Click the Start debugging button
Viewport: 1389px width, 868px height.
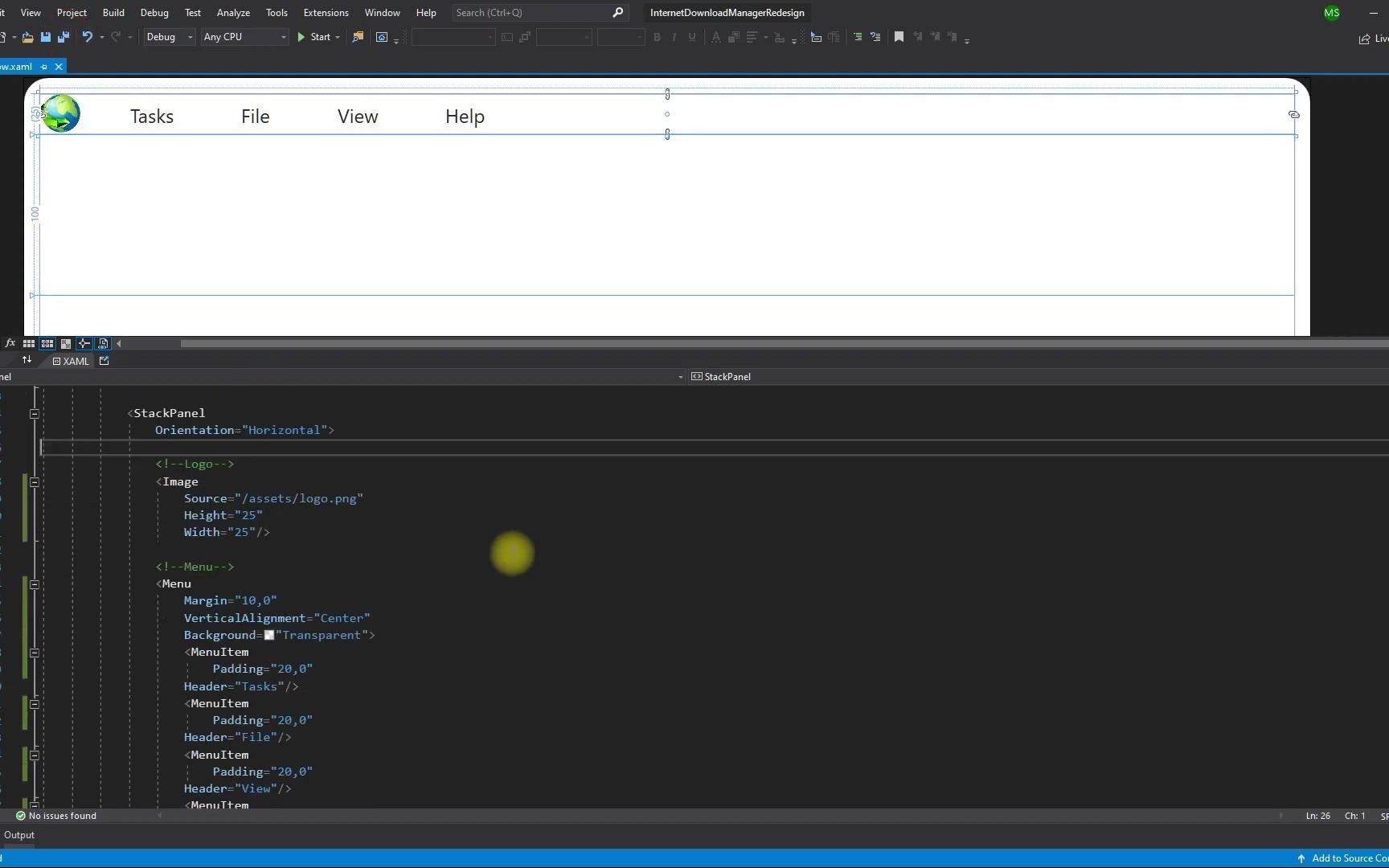(313, 37)
